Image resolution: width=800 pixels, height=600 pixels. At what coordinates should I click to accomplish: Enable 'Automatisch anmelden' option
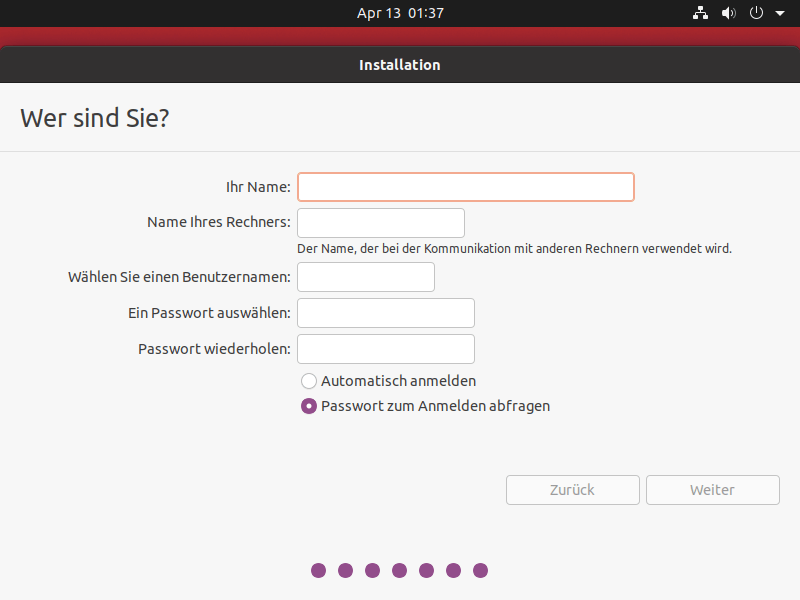coord(309,381)
